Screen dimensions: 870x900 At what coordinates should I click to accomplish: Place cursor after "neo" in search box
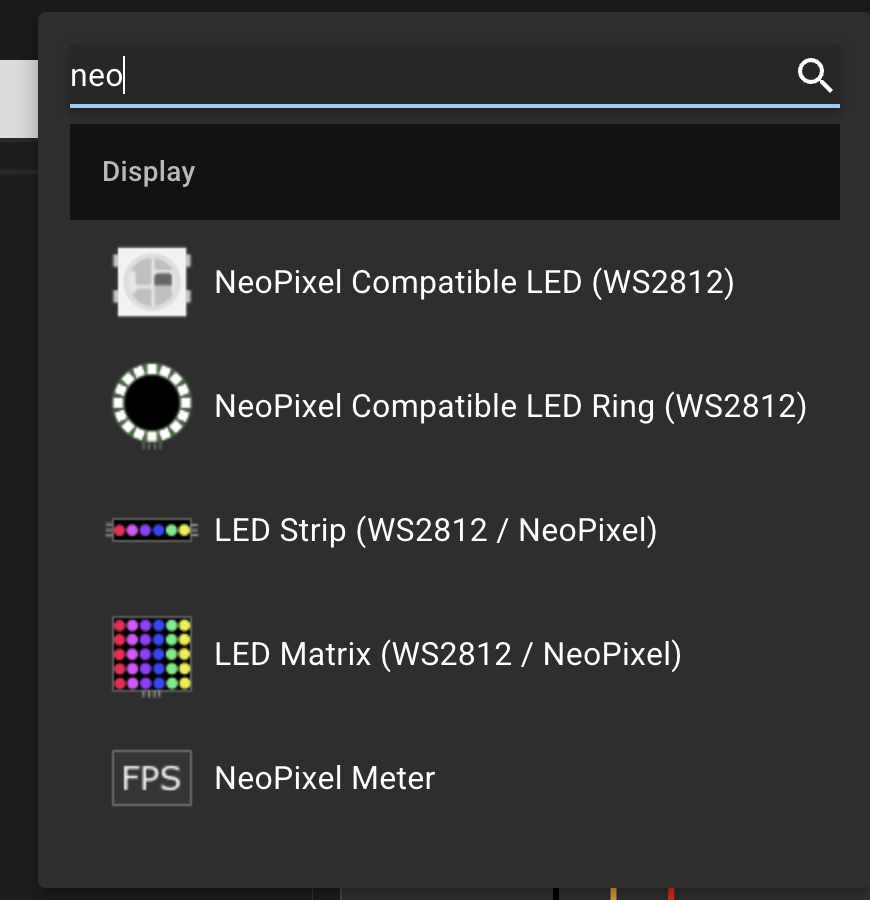coord(124,76)
